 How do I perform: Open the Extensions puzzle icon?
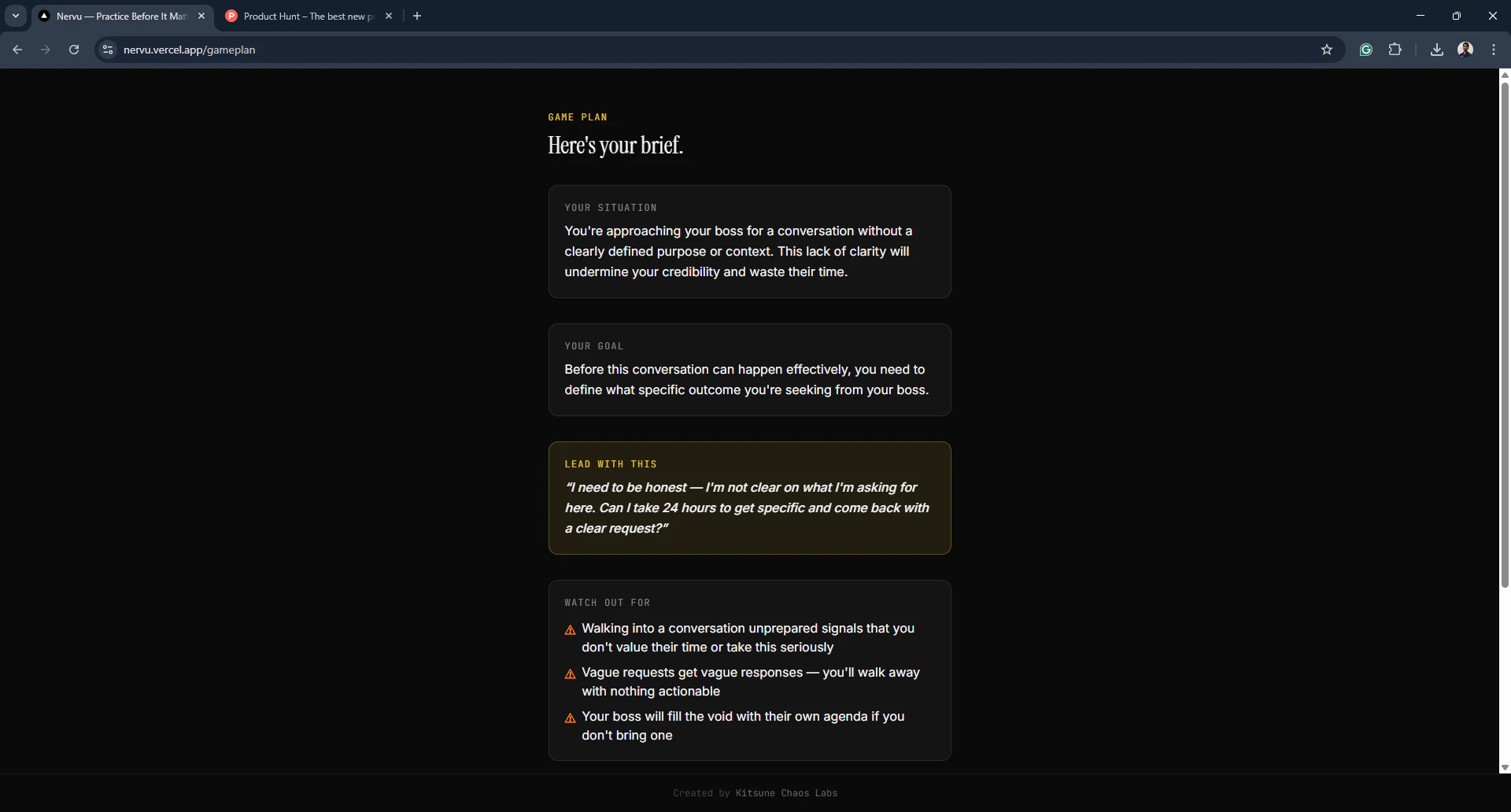[x=1395, y=50]
